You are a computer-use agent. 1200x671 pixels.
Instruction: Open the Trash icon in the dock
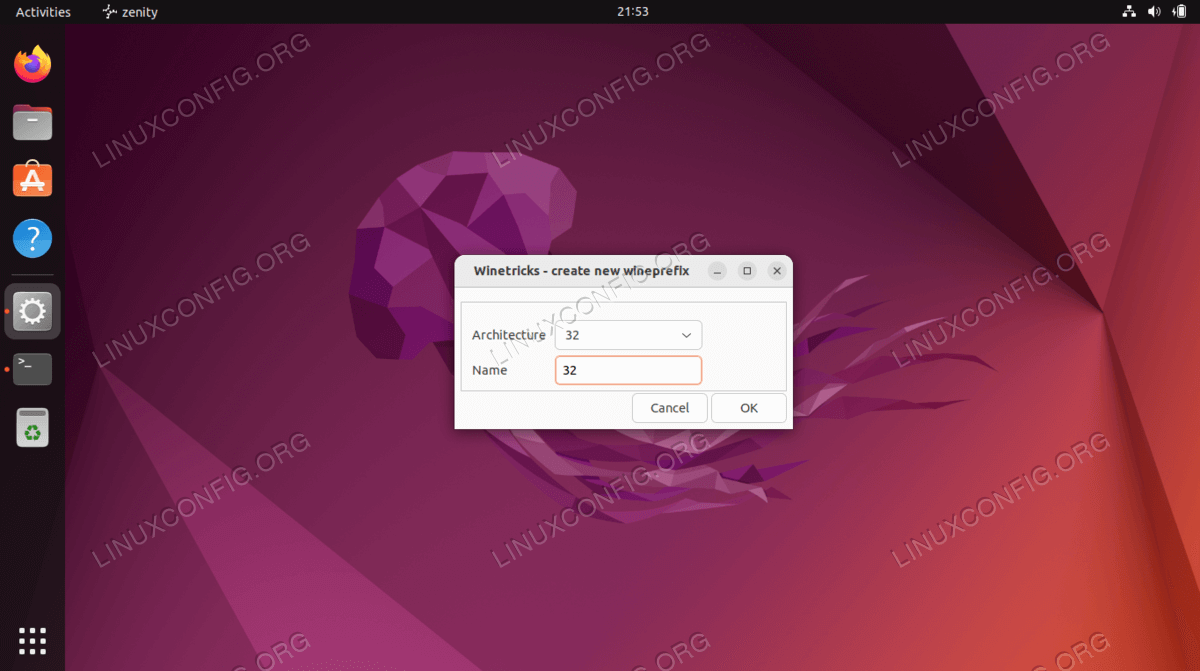click(x=33, y=427)
